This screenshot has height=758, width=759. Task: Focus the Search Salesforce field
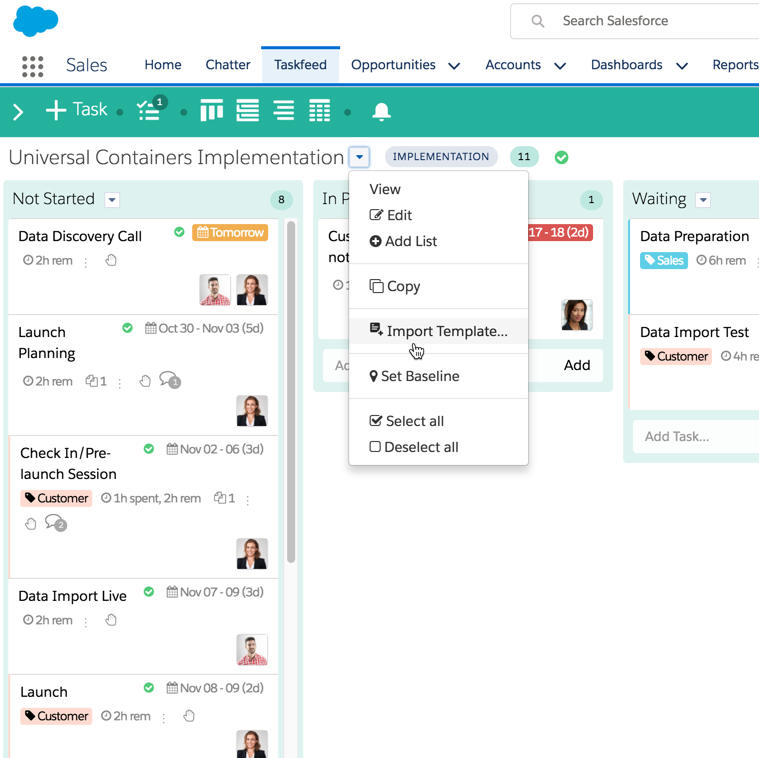634,21
